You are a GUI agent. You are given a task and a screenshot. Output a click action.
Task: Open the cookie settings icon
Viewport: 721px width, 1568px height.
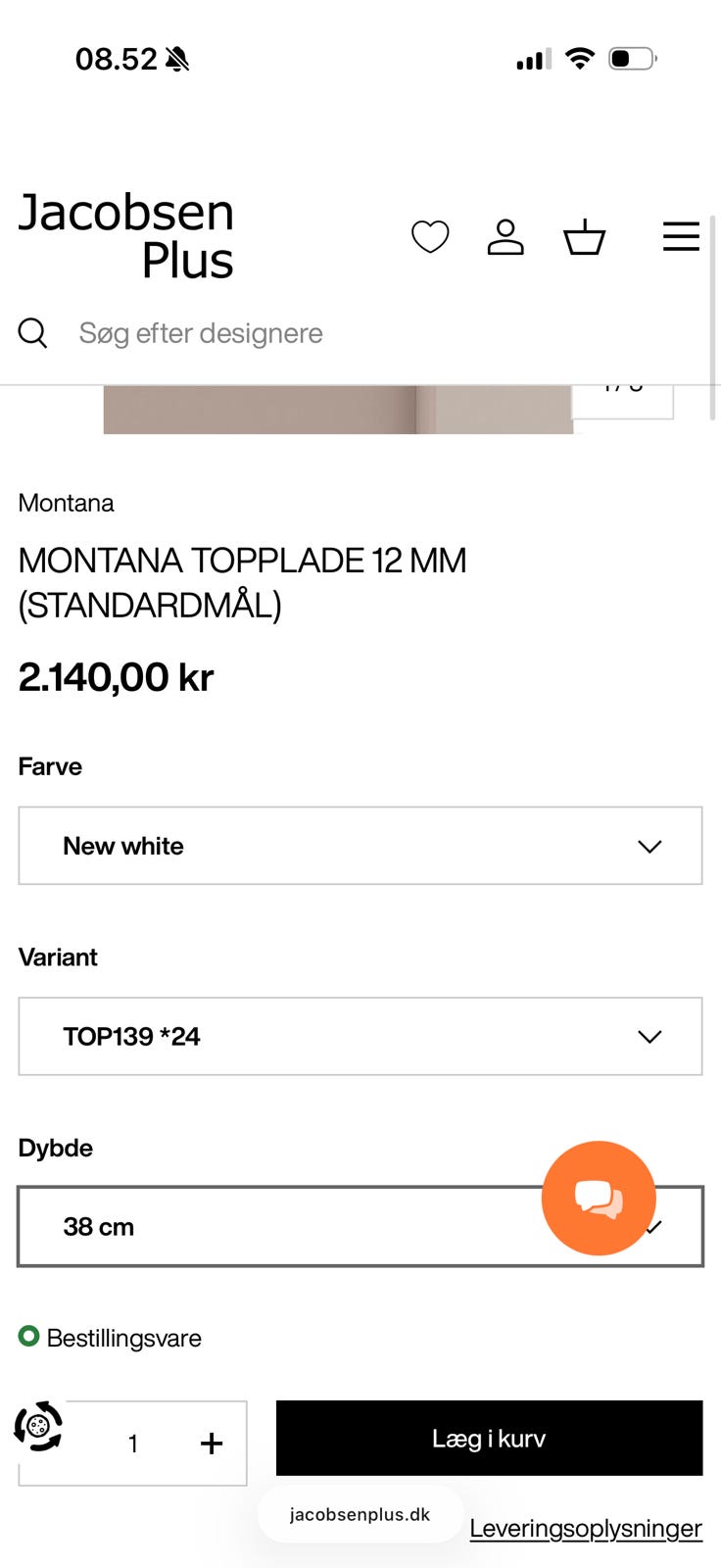coord(38,1426)
